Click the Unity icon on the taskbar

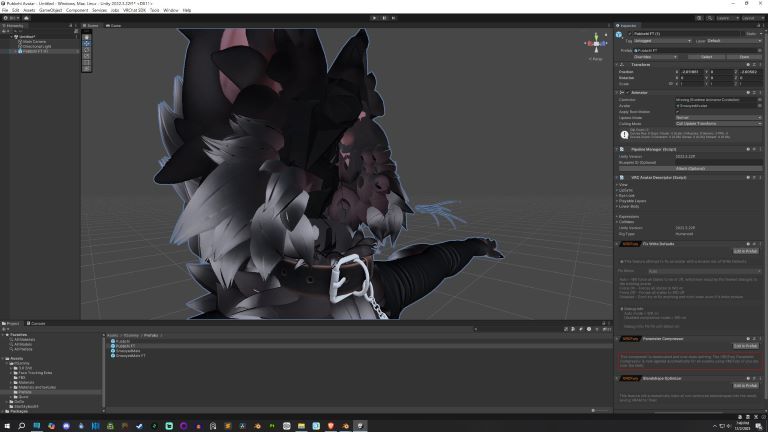coord(360,426)
